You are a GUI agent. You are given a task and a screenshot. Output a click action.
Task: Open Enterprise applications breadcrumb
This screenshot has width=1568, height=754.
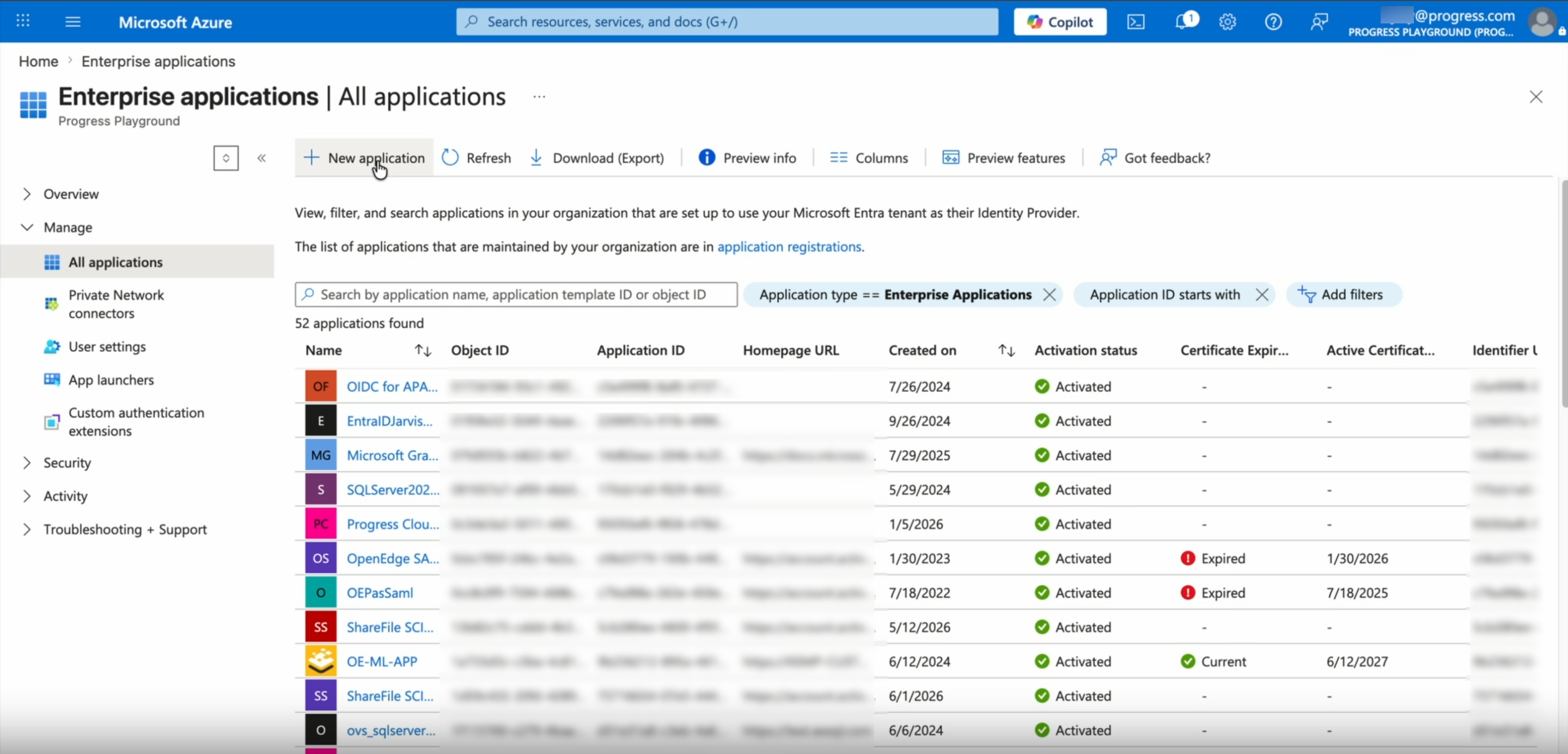pos(158,62)
